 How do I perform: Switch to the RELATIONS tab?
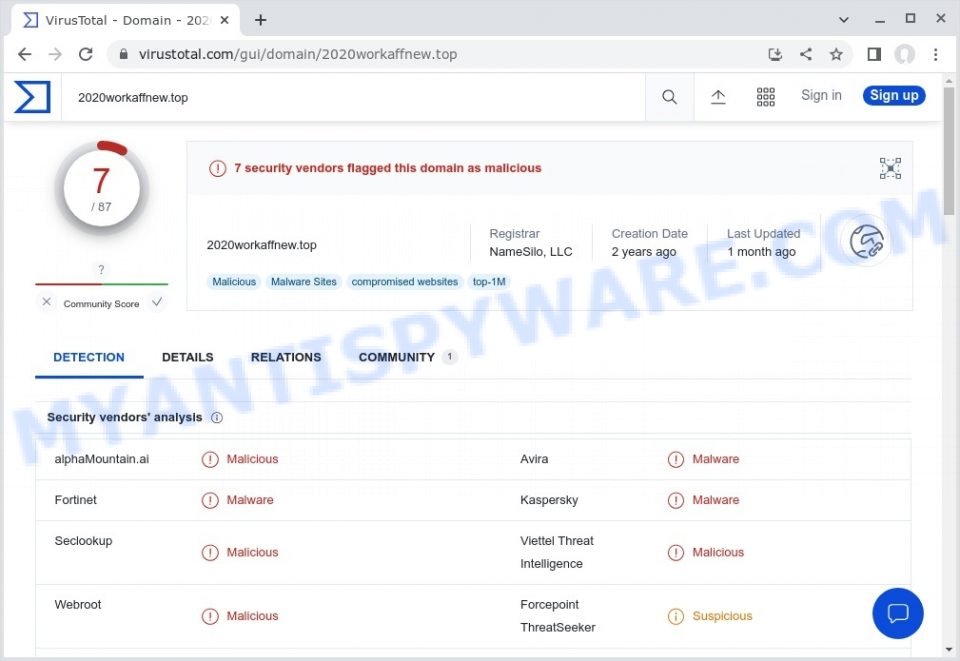pos(286,357)
